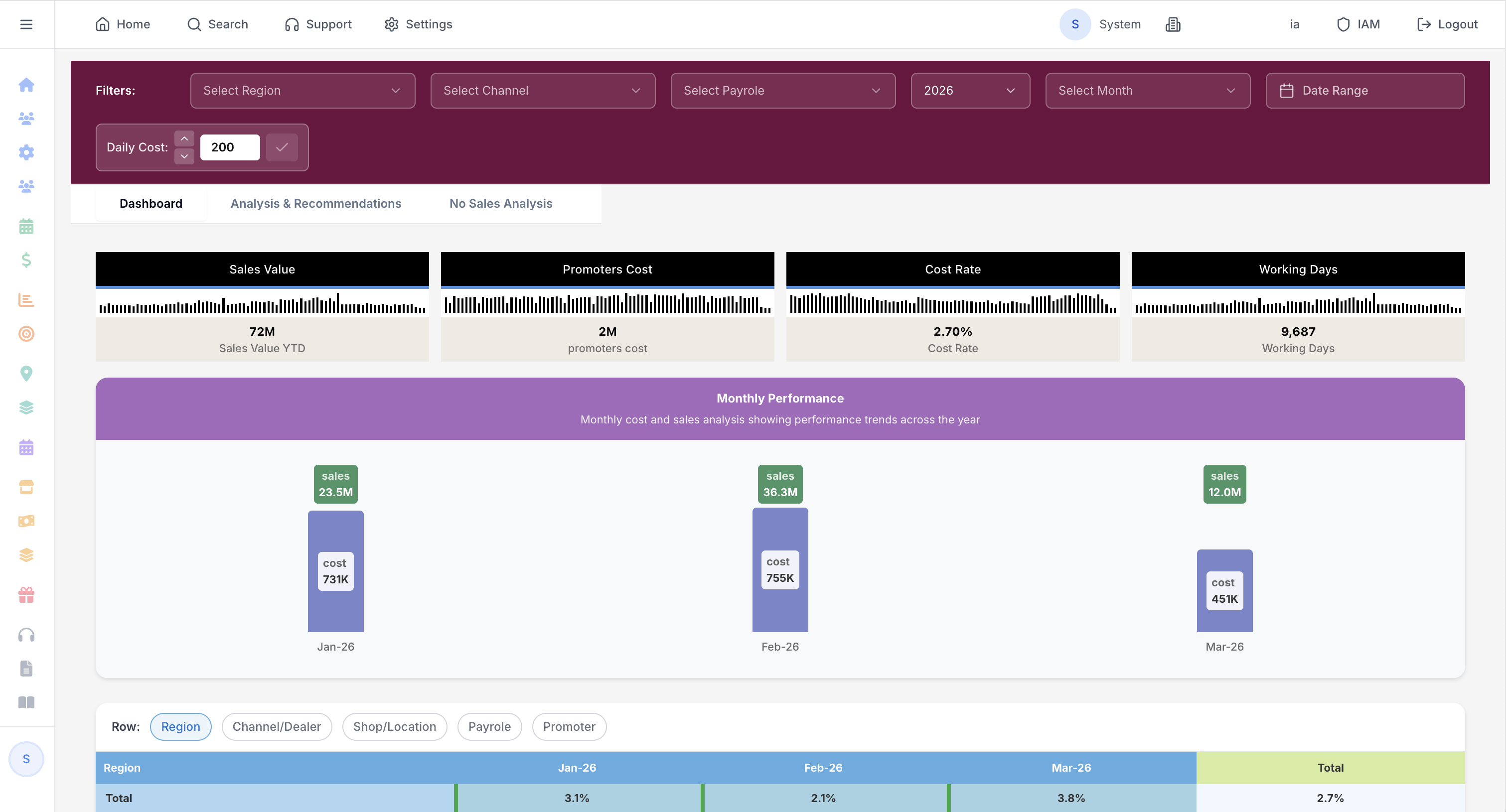Click the Logout link
The image size is (1506, 812).
point(1448,24)
